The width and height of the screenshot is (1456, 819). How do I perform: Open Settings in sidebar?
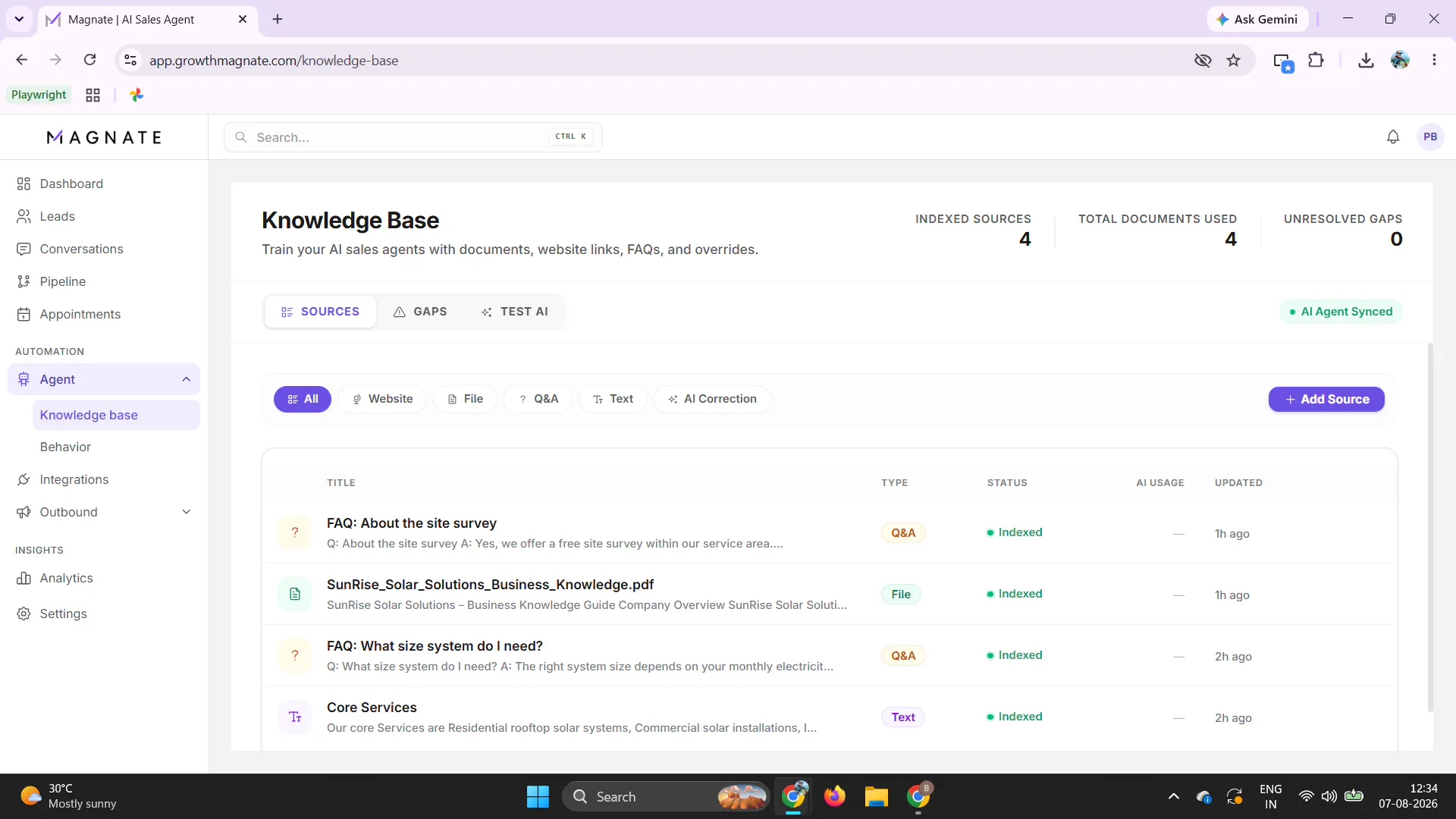click(x=104, y=613)
